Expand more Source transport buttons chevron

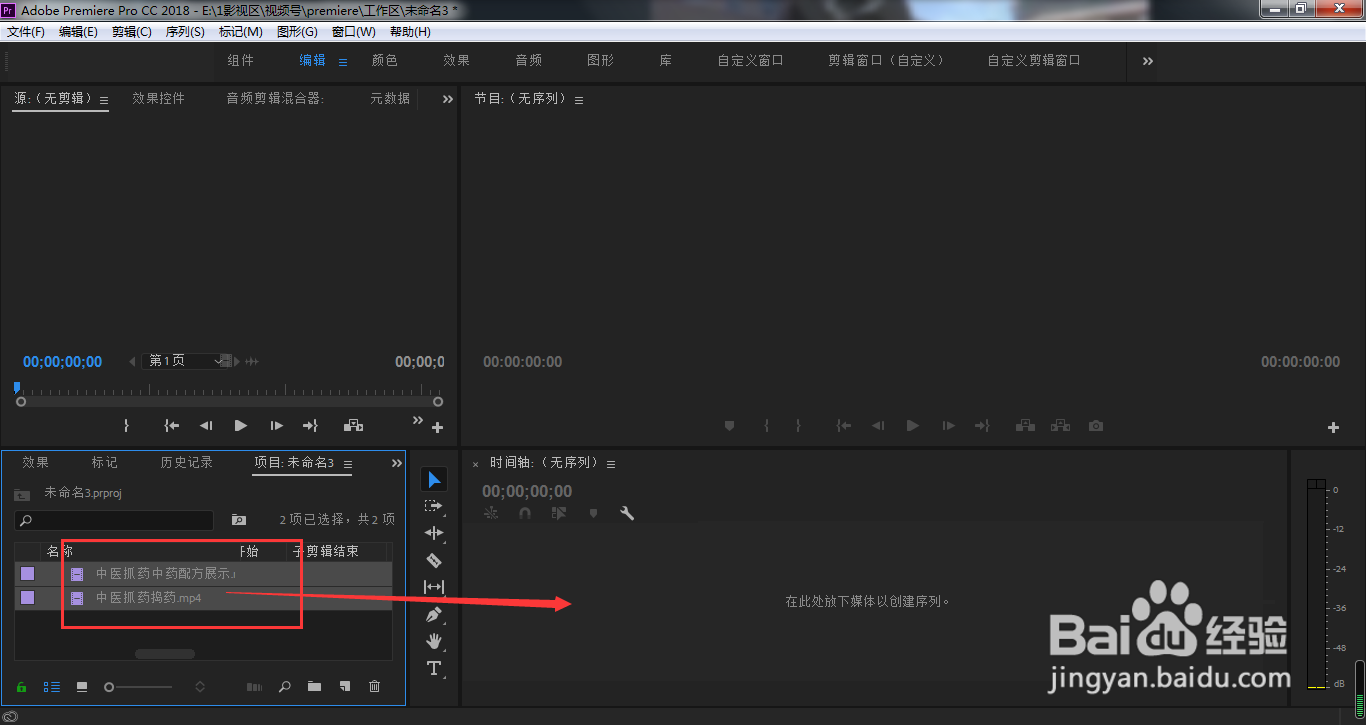[x=418, y=420]
